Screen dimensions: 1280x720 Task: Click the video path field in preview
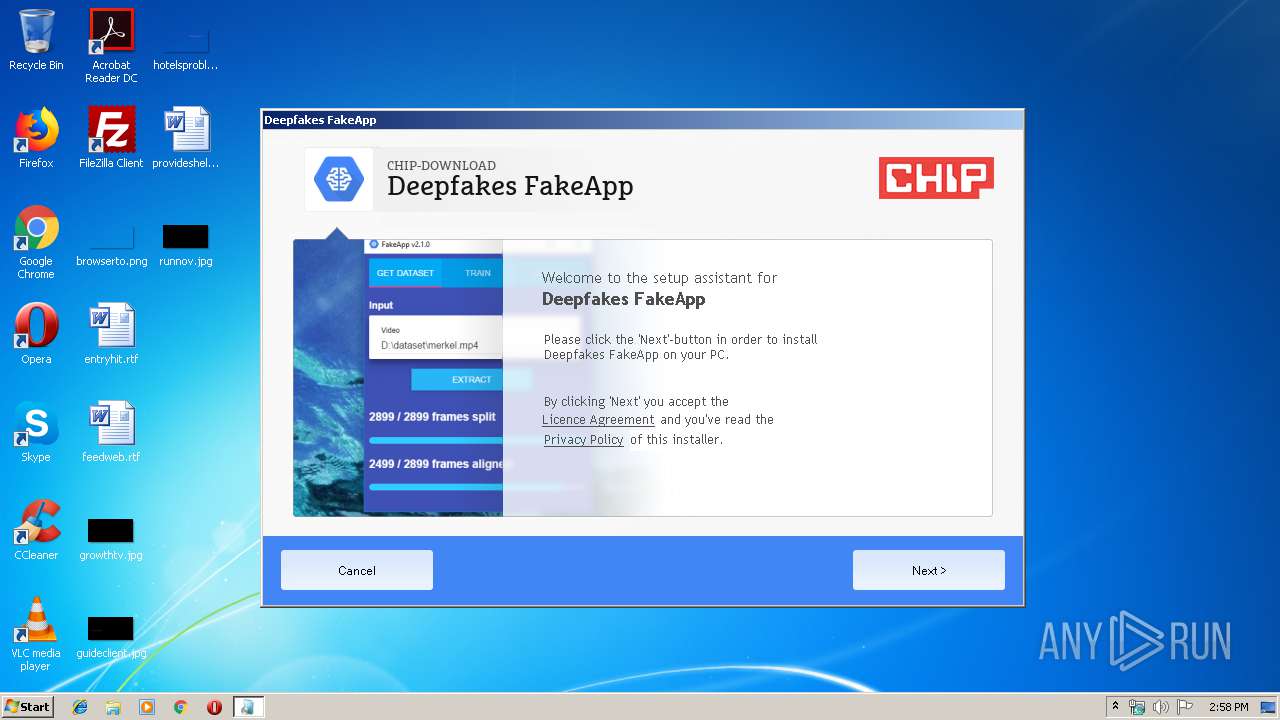coord(436,337)
